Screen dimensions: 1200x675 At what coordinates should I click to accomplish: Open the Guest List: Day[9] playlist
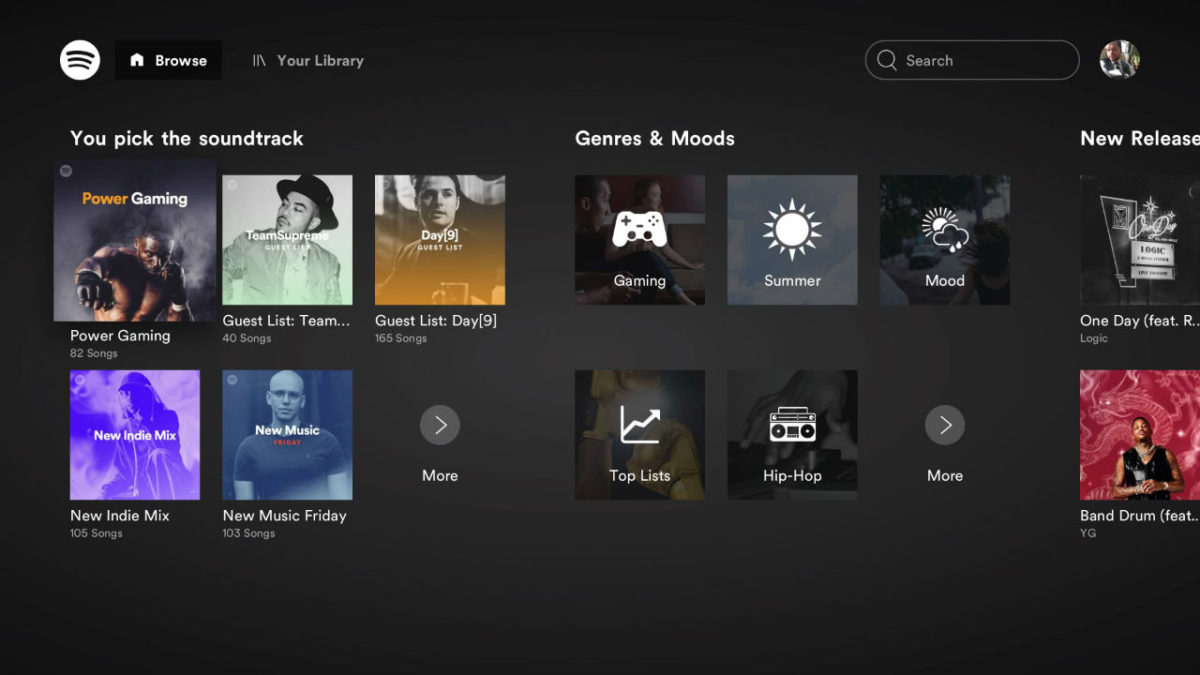439,239
